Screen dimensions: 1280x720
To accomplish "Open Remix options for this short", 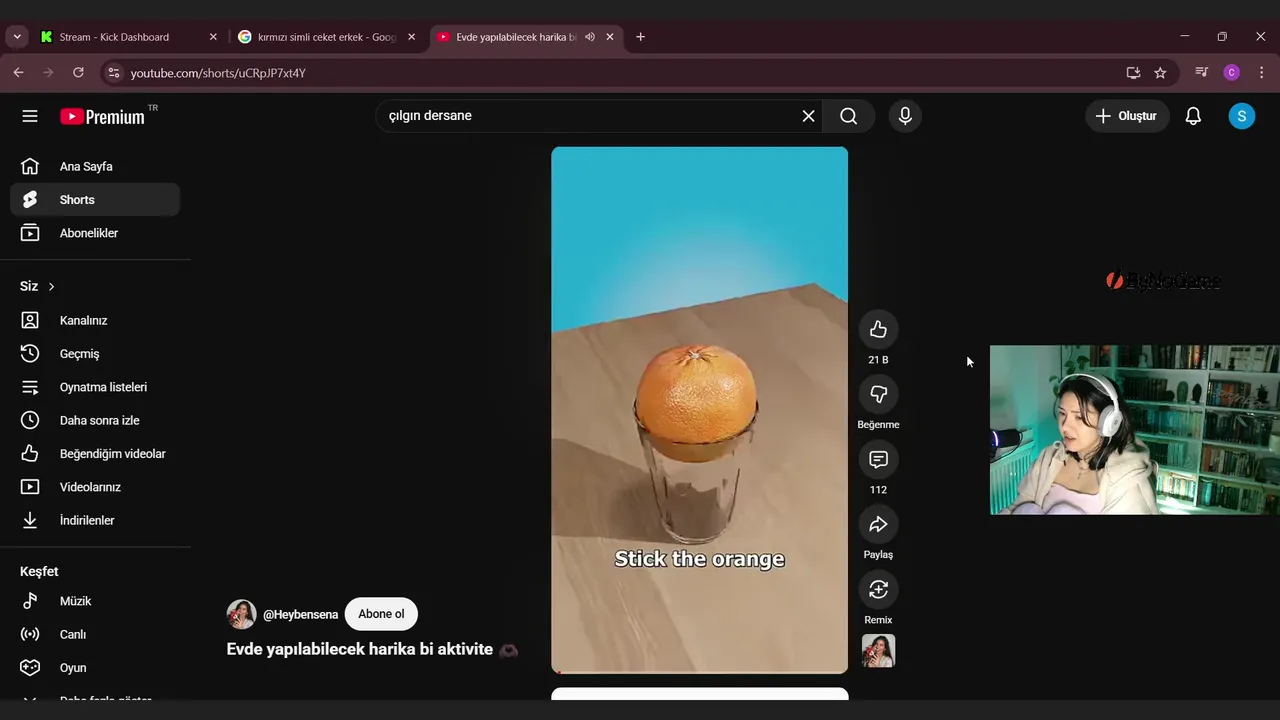I will [878, 589].
